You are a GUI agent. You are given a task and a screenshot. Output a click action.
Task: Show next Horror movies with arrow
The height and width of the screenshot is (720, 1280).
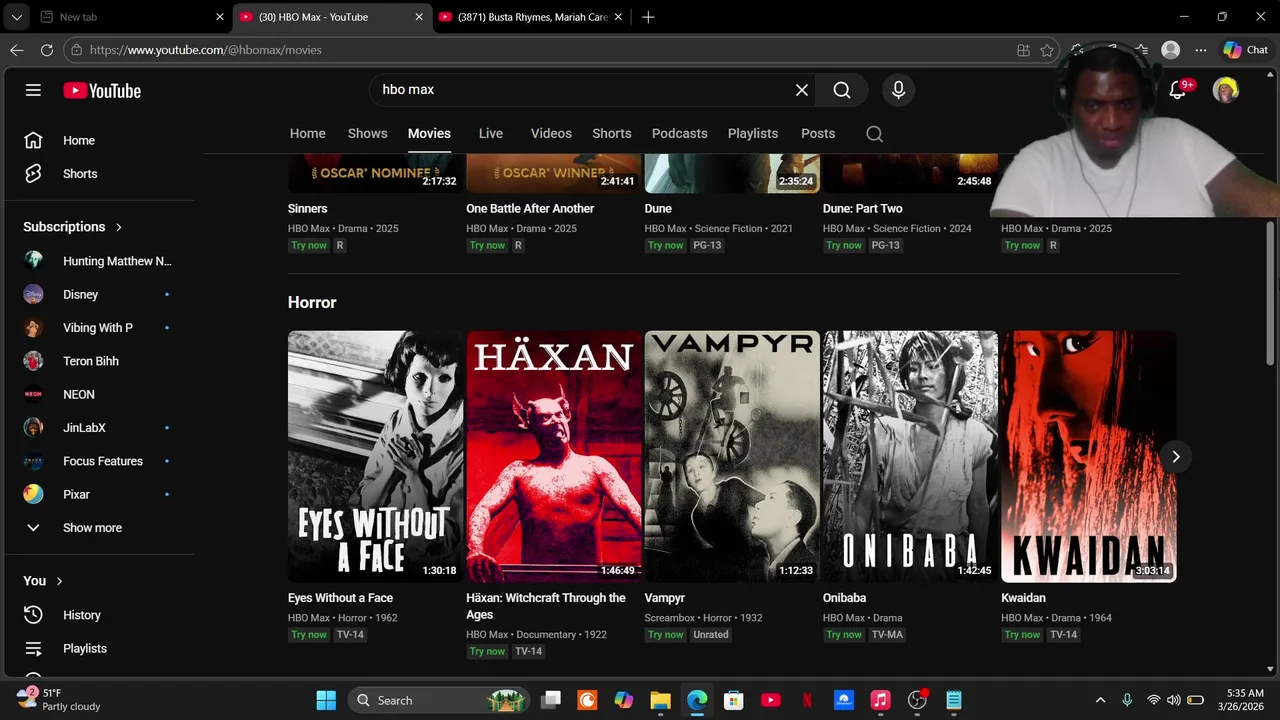1176,457
